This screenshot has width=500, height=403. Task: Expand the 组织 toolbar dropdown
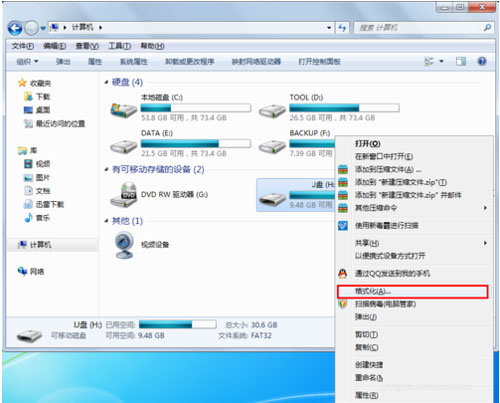coord(27,62)
